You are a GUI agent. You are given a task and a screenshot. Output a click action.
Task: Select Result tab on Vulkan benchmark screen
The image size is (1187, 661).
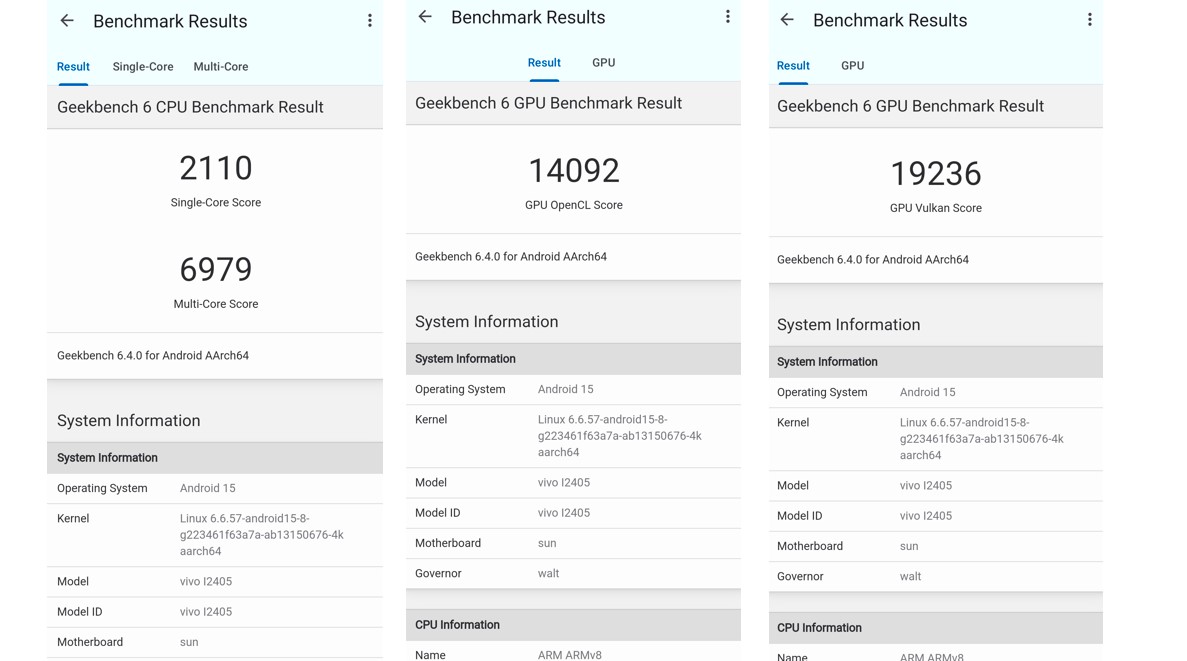793,66
